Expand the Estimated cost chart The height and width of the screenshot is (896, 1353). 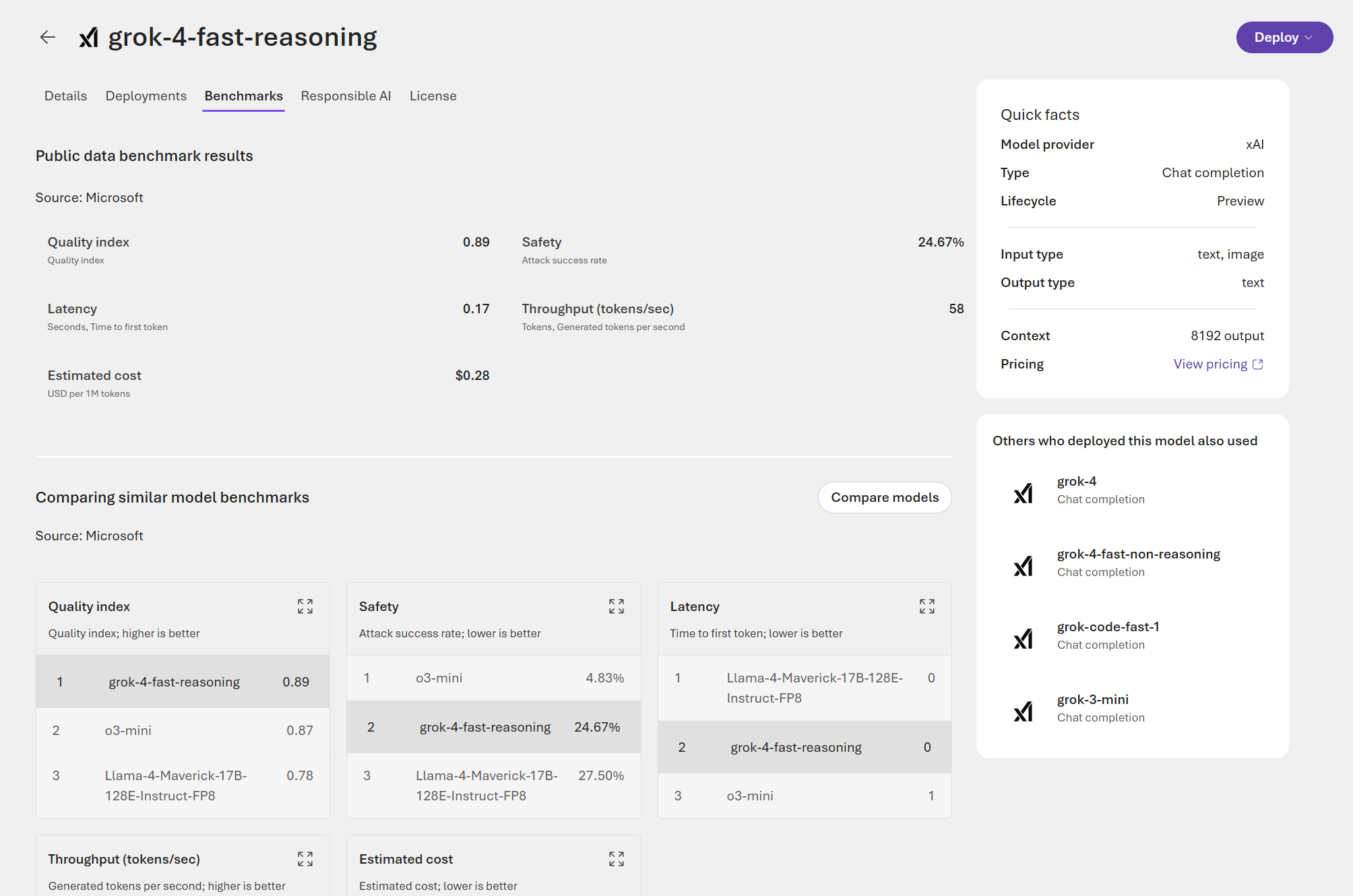click(616, 859)
